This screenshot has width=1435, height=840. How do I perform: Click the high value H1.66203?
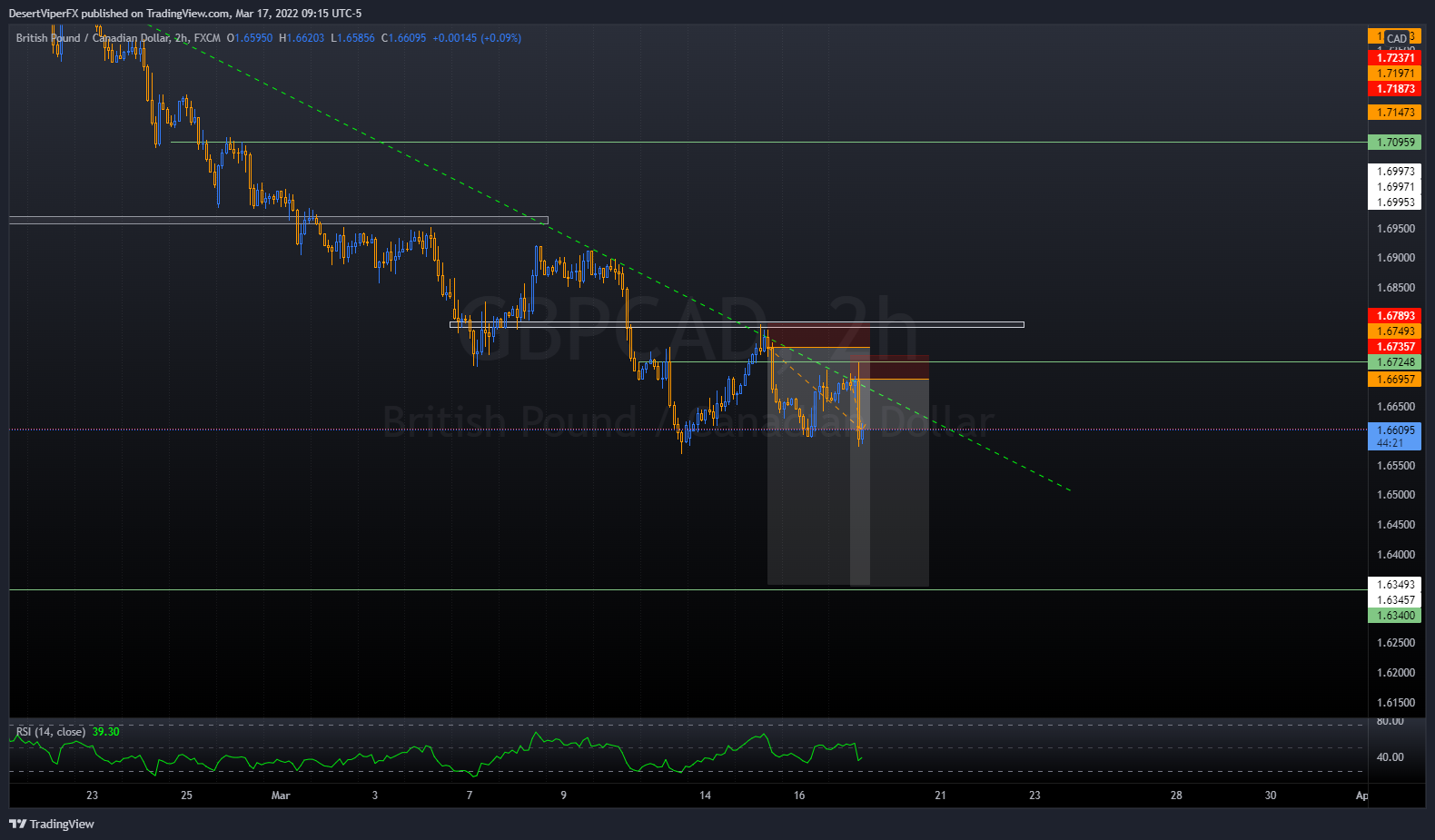tap(302, 38)
